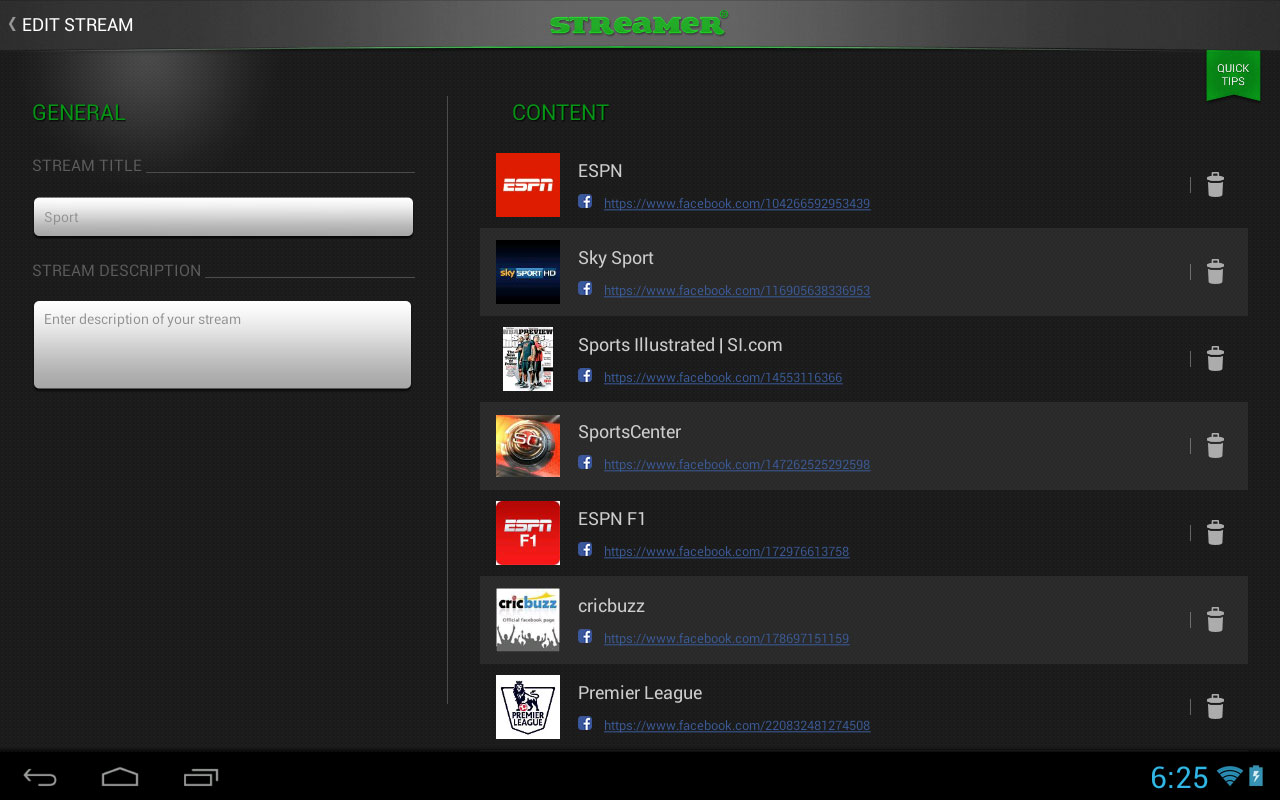Screen dimensions: 1280x800
Task: Open the Quick Tips ribbon
Action: [x=1233, y=75]
